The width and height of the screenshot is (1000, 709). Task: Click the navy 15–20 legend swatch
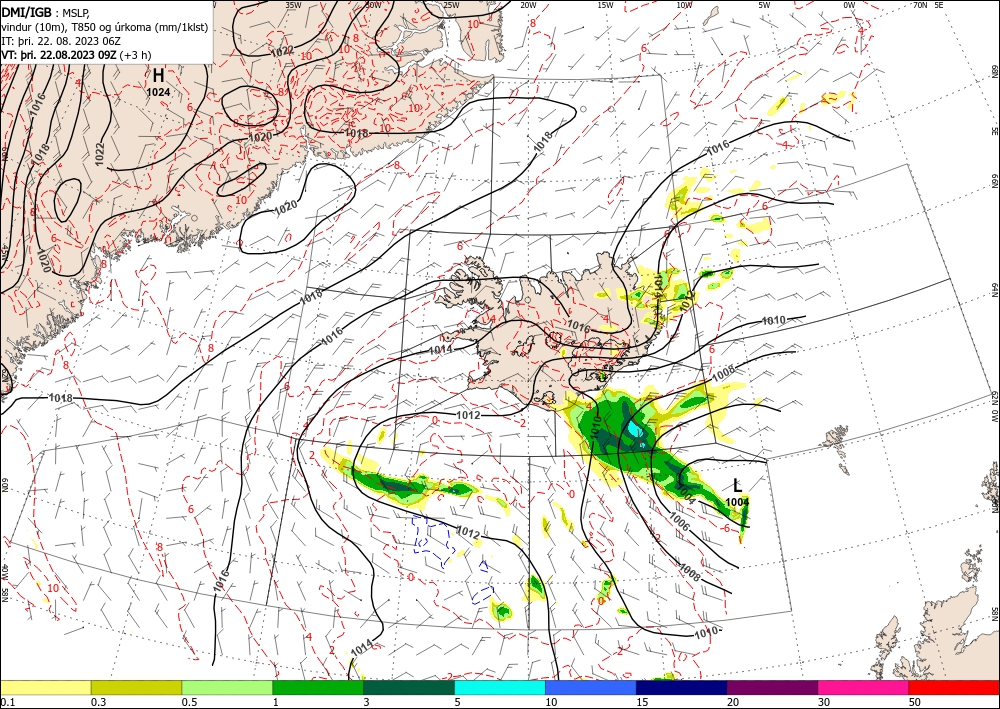click(x=682, y=688)
